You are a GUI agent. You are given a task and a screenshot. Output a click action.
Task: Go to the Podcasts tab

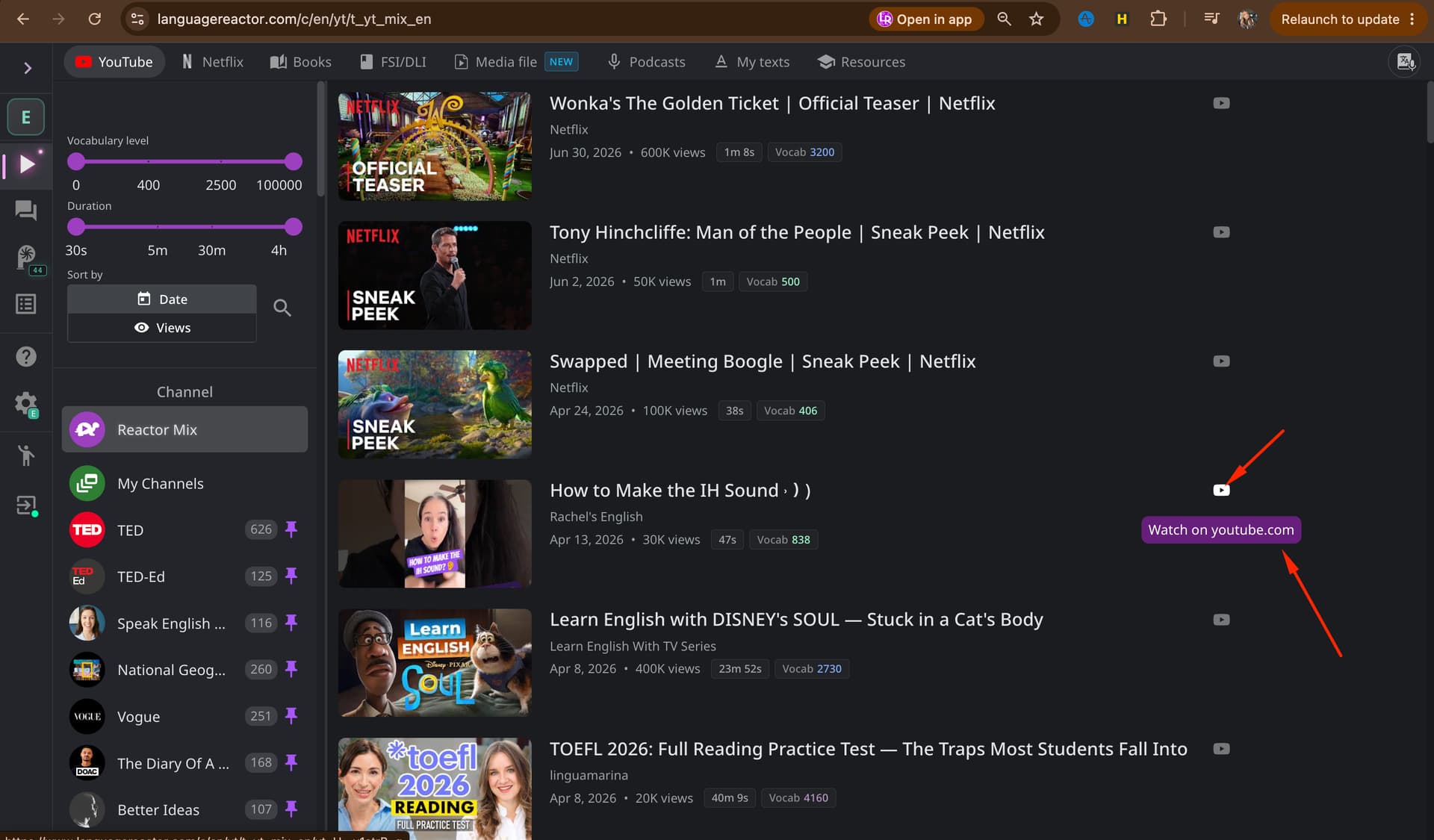point(647,62)
